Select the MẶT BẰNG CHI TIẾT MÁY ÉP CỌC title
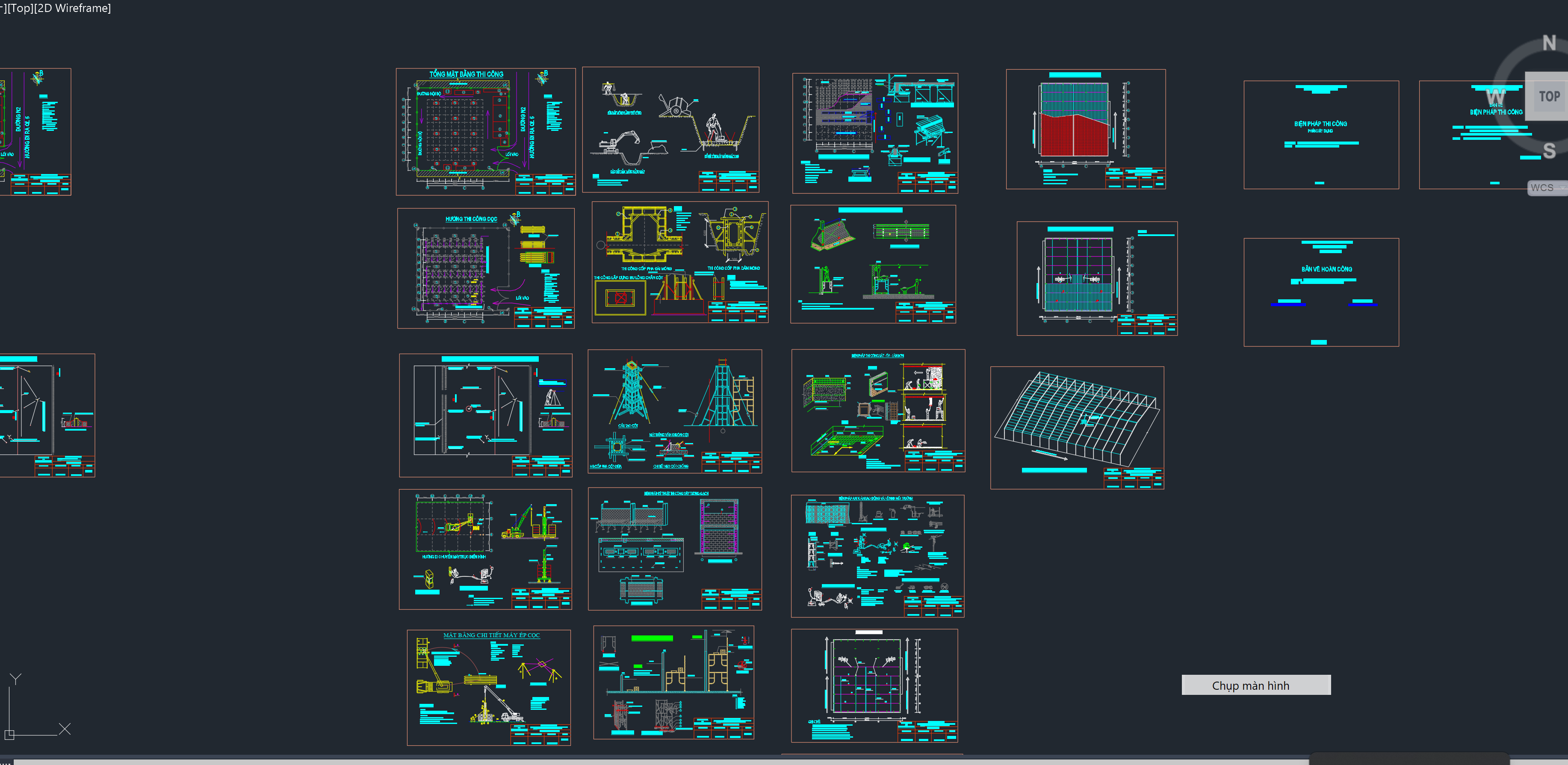This screenshot has width=1568, height=765. point(491,635)
